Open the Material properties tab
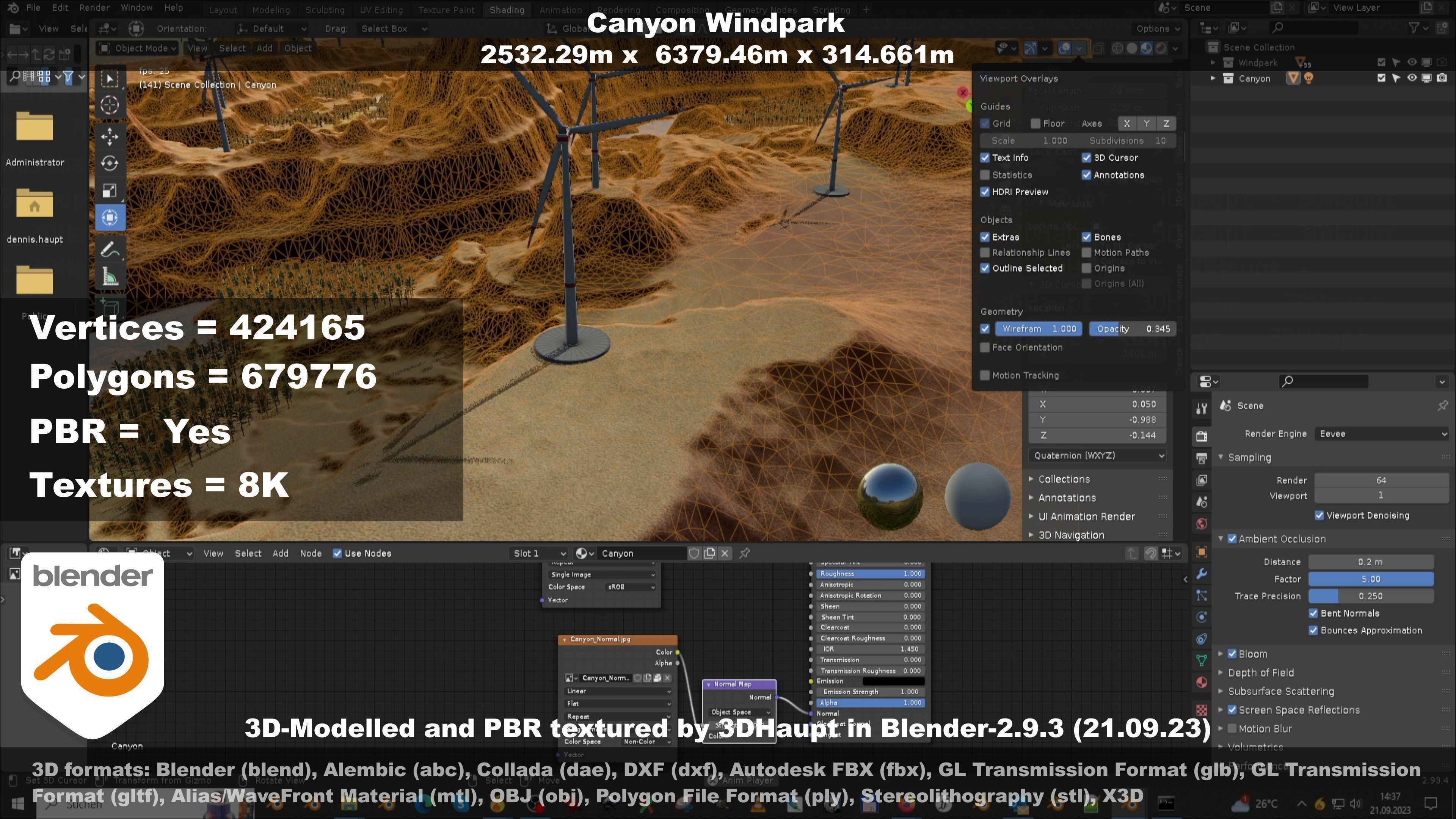1456x819 pixels. point(1202,682)
